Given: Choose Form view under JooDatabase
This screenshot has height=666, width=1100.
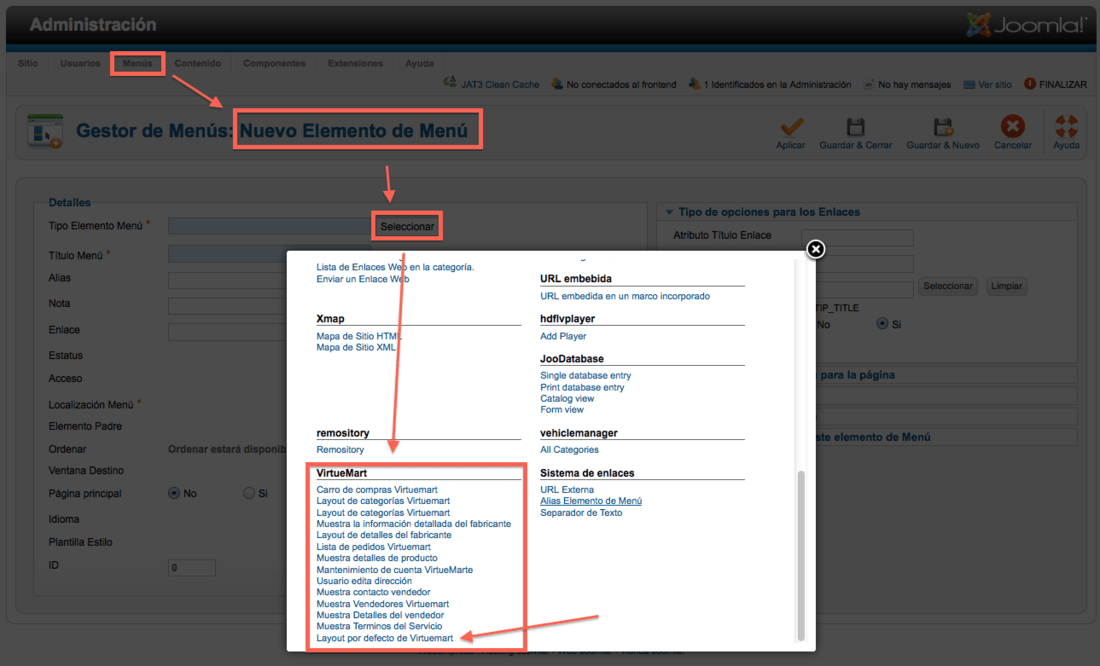Looking at the screenshot, I should click(x=561, y=410).
